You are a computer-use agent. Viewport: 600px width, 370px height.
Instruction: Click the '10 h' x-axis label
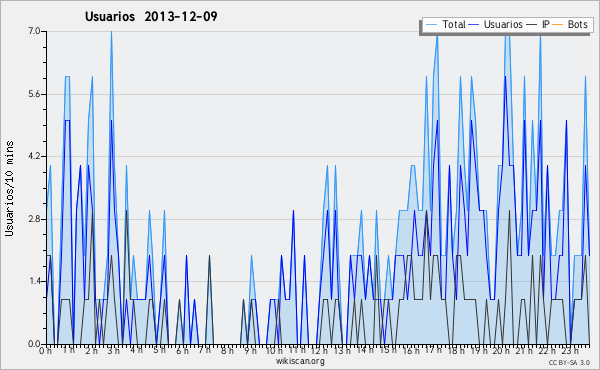[274, 350]
